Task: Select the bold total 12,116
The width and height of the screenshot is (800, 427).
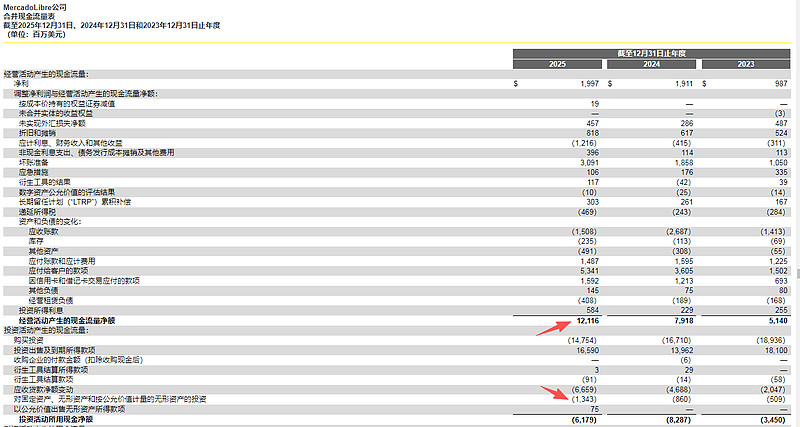Action: (588, 321)
